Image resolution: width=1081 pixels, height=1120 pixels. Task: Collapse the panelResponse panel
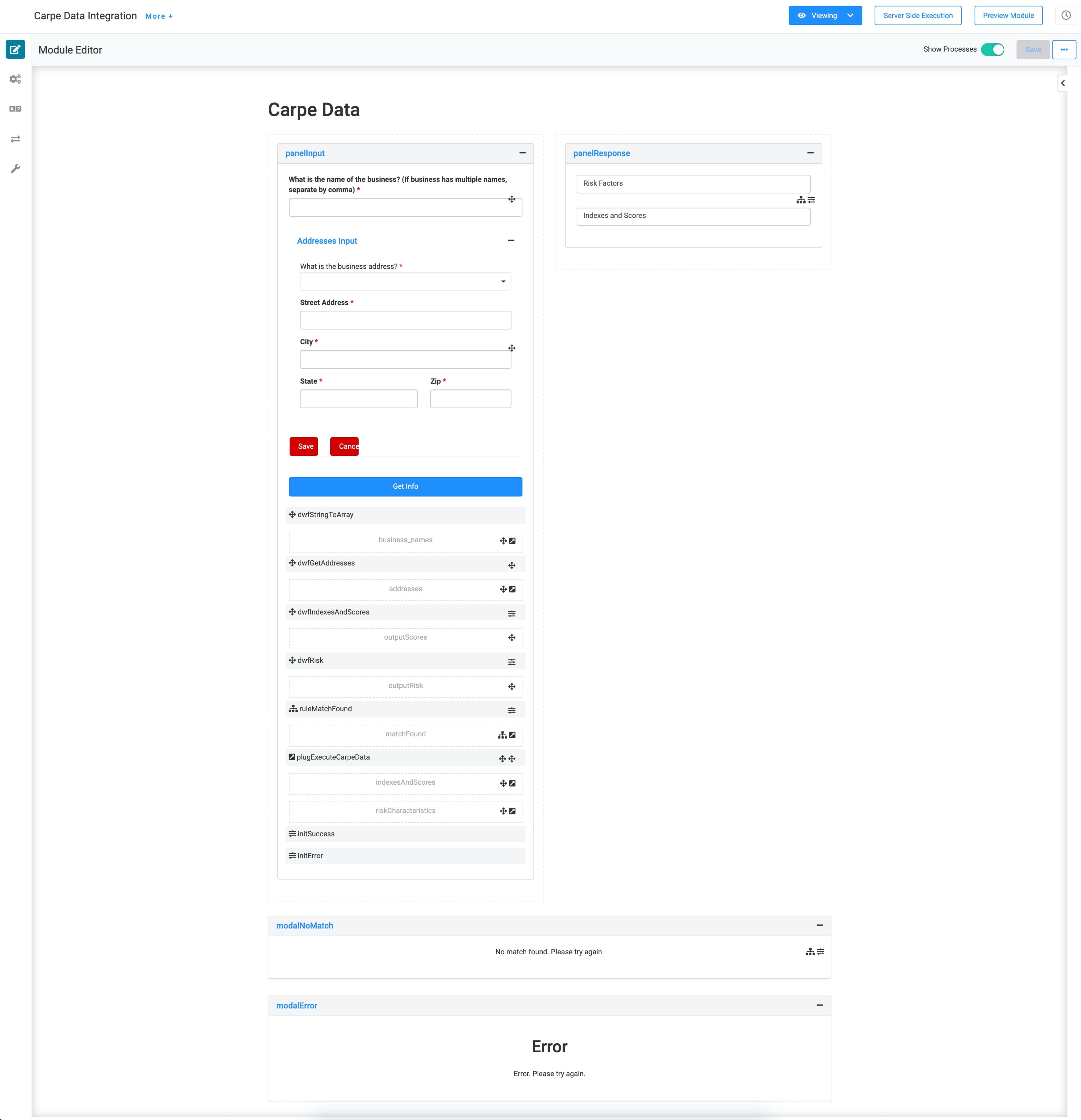point(810,153)
